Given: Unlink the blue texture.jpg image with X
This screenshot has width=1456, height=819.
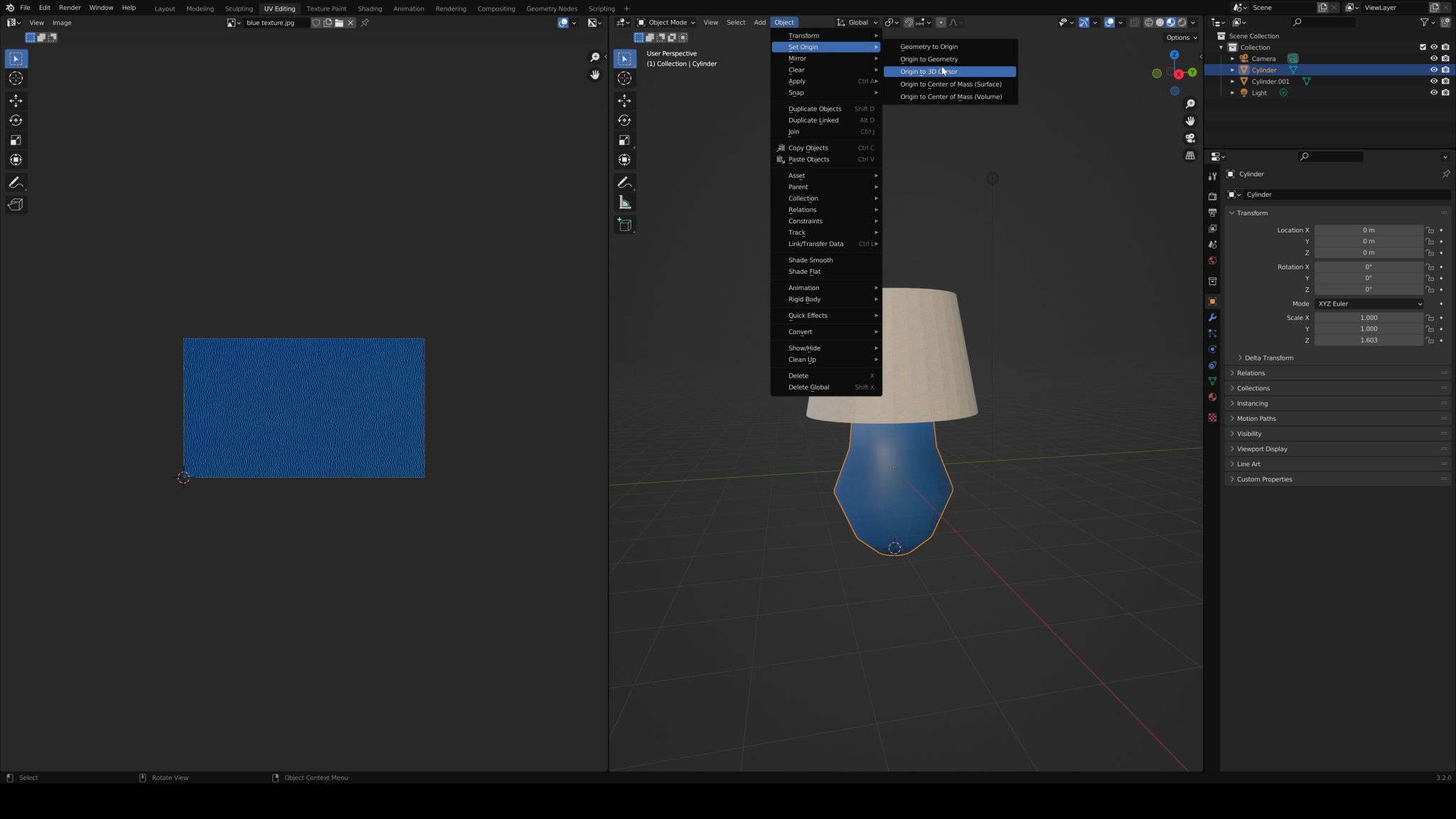Looking at the screenshot, I should 350,23.
